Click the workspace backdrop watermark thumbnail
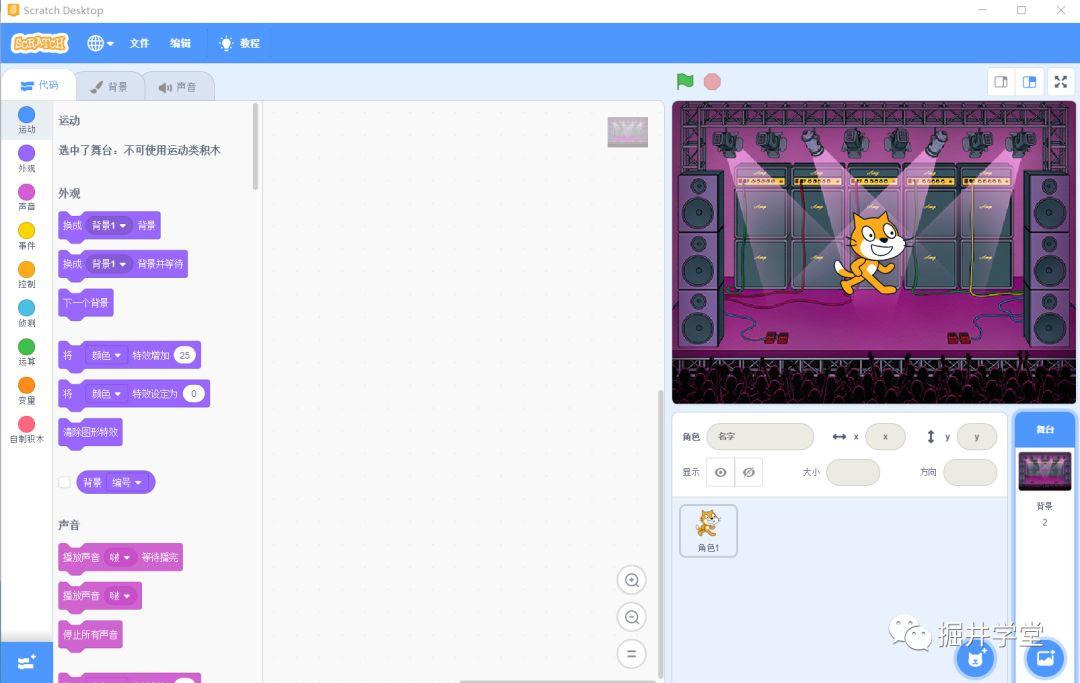Viewport: 1080px width, 683px height. click(627, 132)
